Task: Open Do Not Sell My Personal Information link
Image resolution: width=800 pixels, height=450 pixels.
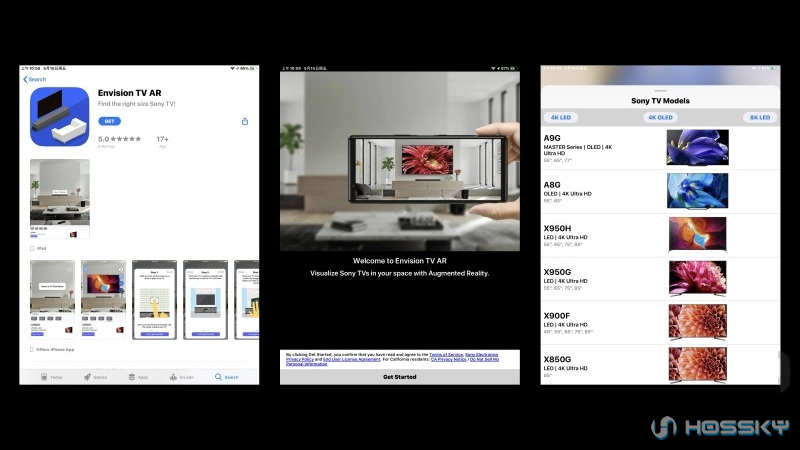Action: [484, 359]
